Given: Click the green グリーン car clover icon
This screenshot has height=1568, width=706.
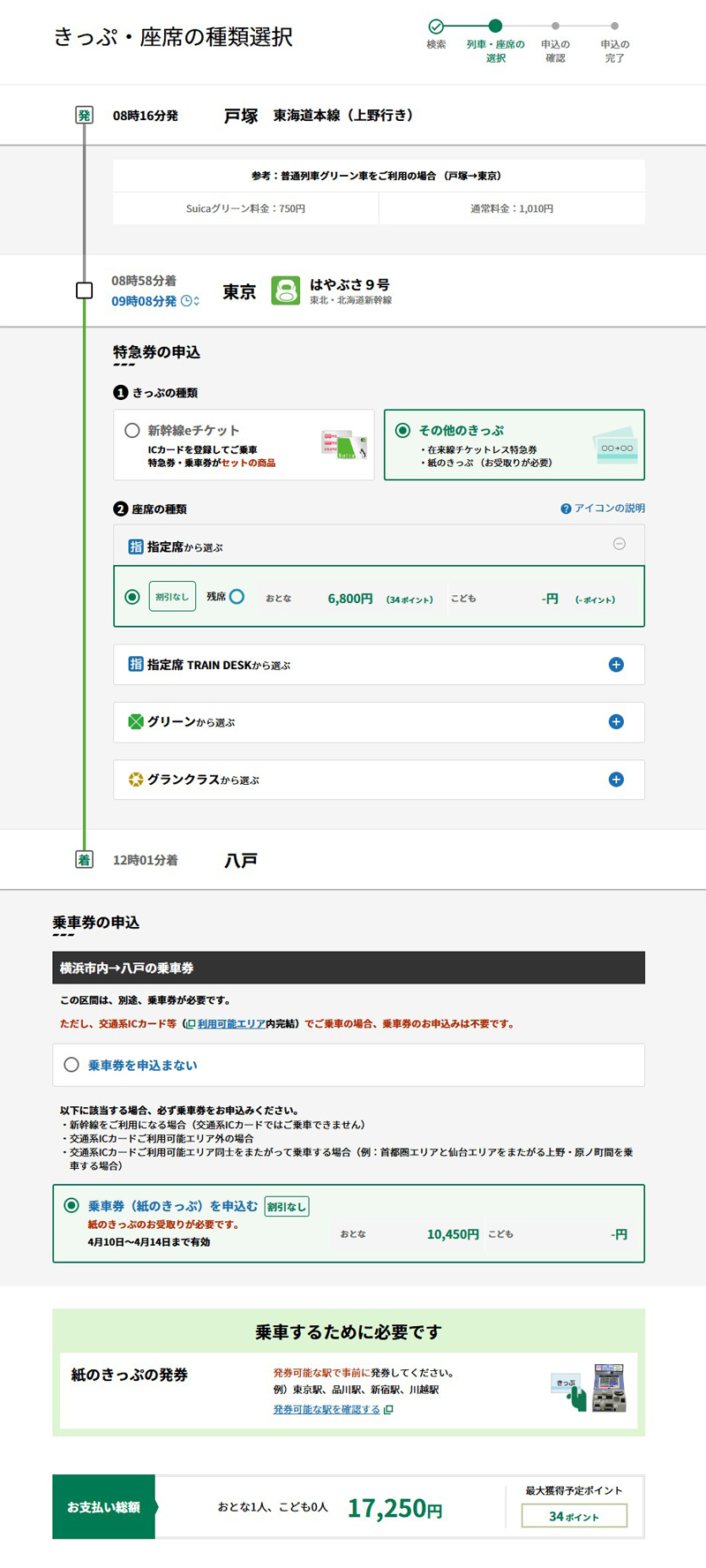Looking at the screenshot, I should click(x=136, y=722).
